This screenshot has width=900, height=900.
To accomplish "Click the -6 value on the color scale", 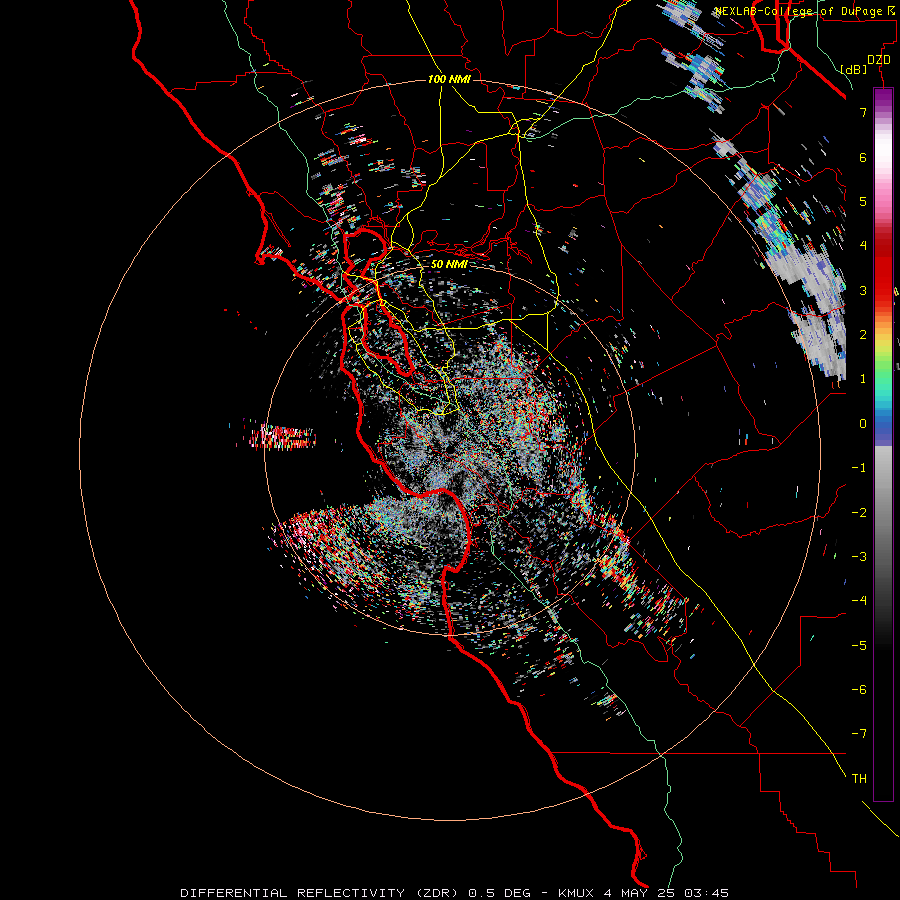I will [859, 689].
